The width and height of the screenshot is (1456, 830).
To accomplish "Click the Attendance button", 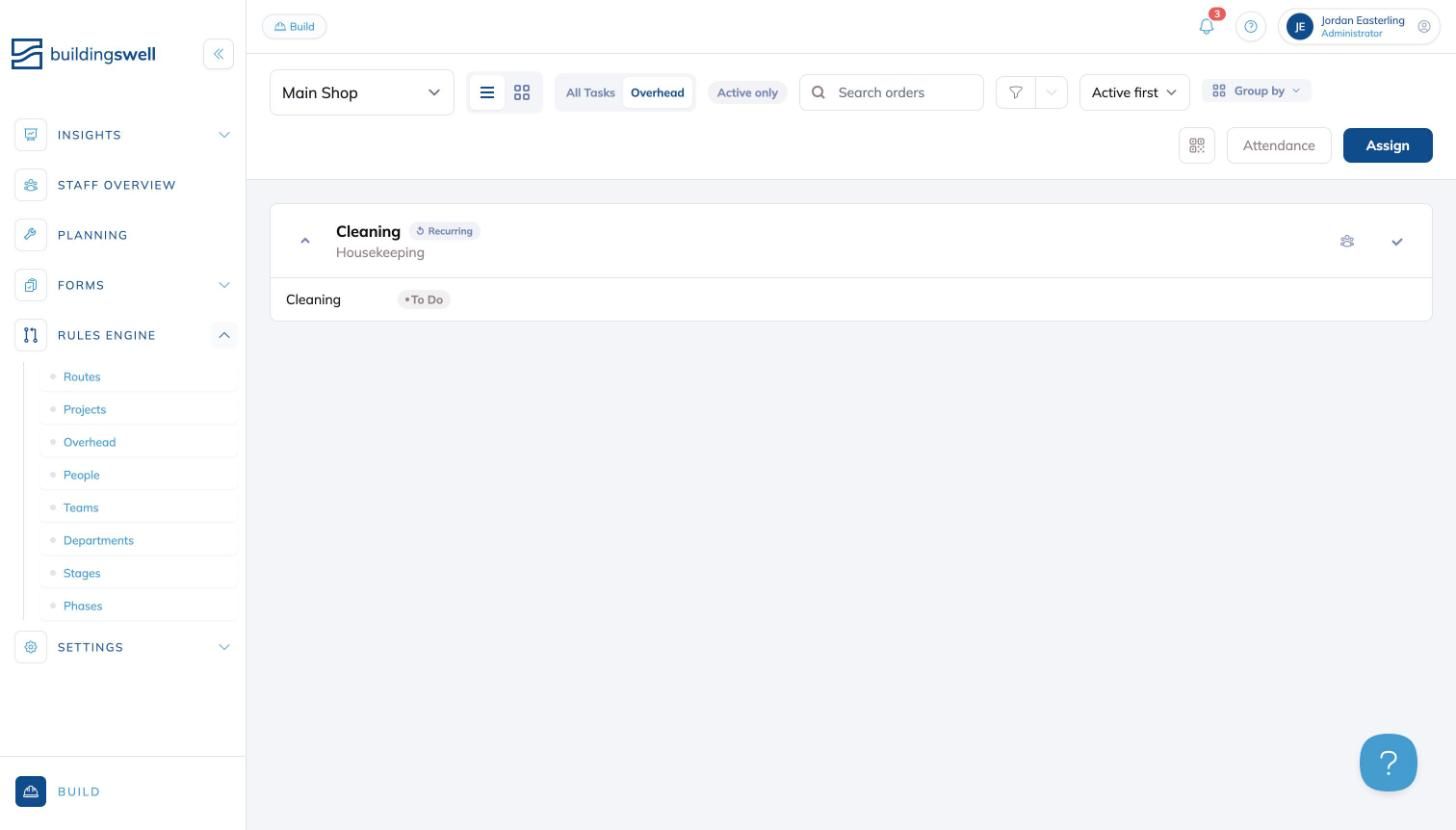I will (x=1278, y=146).
